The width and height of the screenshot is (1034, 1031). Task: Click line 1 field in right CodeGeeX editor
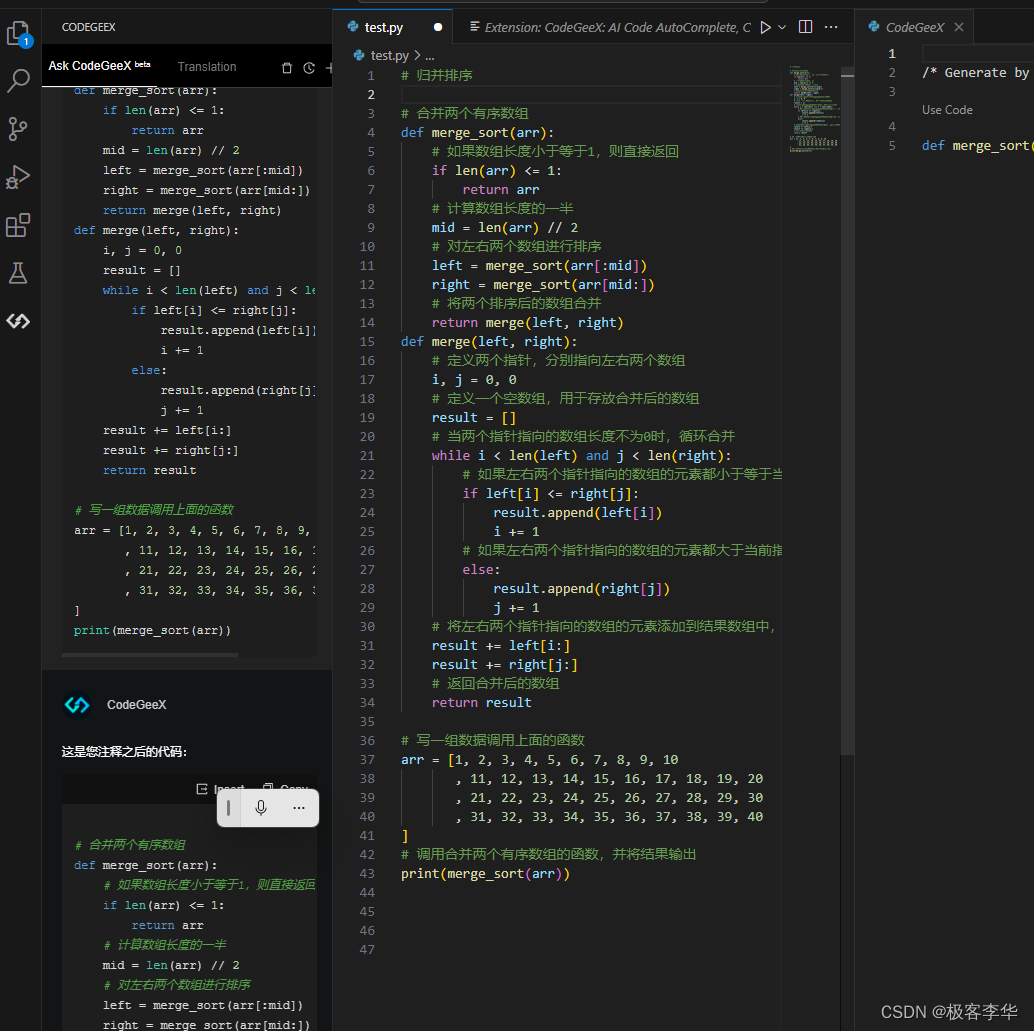pyautogui.click(x=978, y=53)
